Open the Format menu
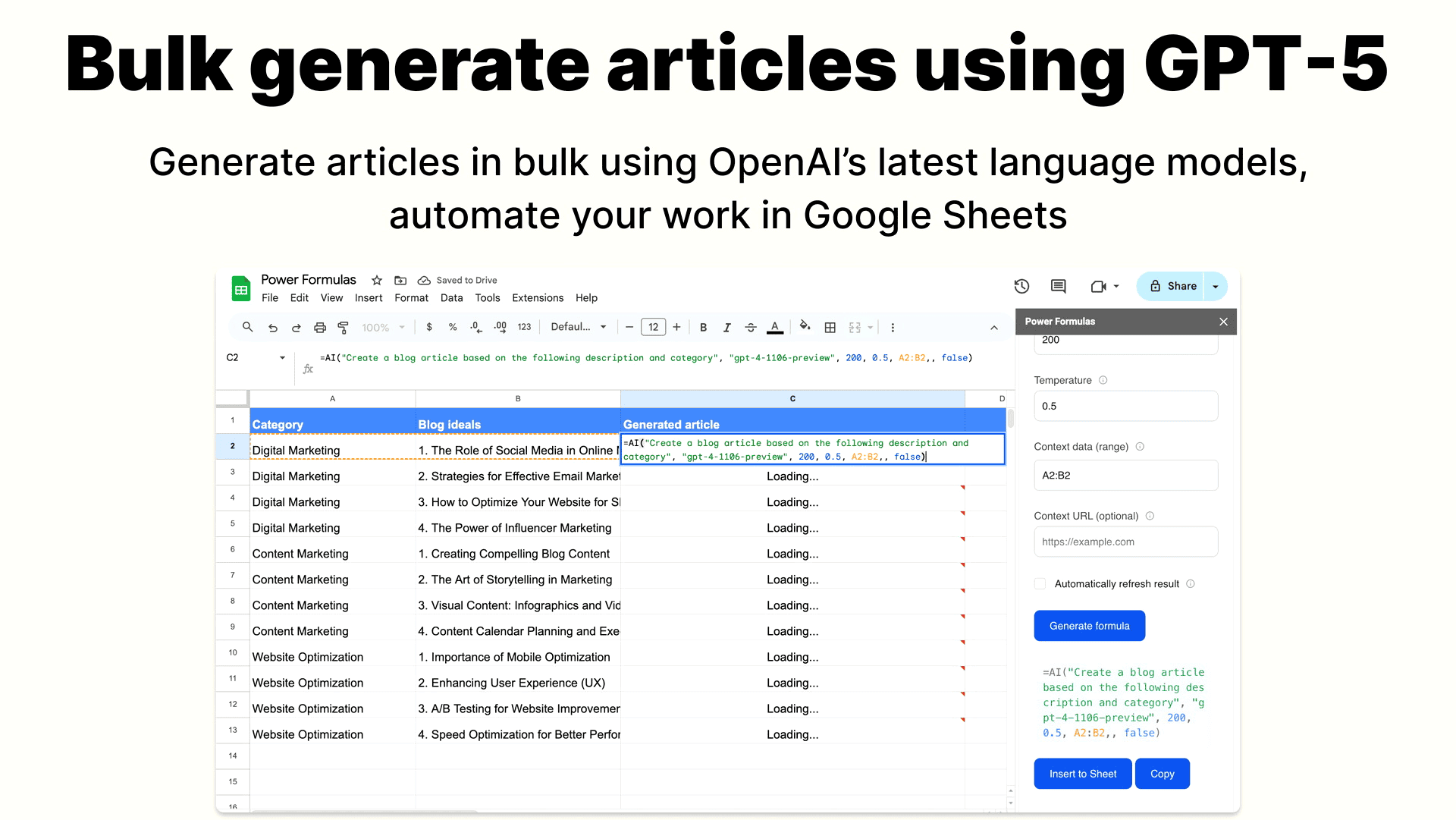 click(x=412, y=298)
